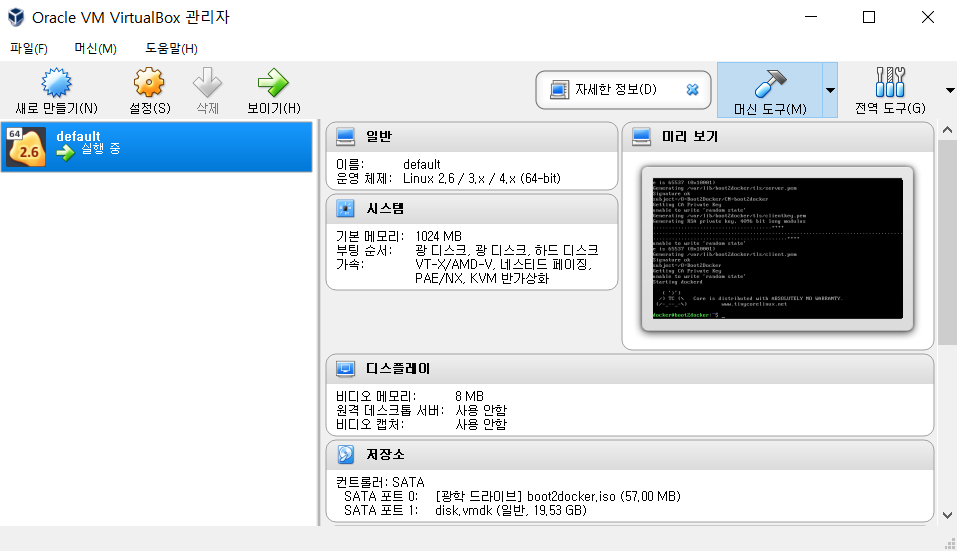The height and width of the screenshot is (551, 957).
Task: Click the VirtualBox title bar logo icon
Action: coord(16,17)
